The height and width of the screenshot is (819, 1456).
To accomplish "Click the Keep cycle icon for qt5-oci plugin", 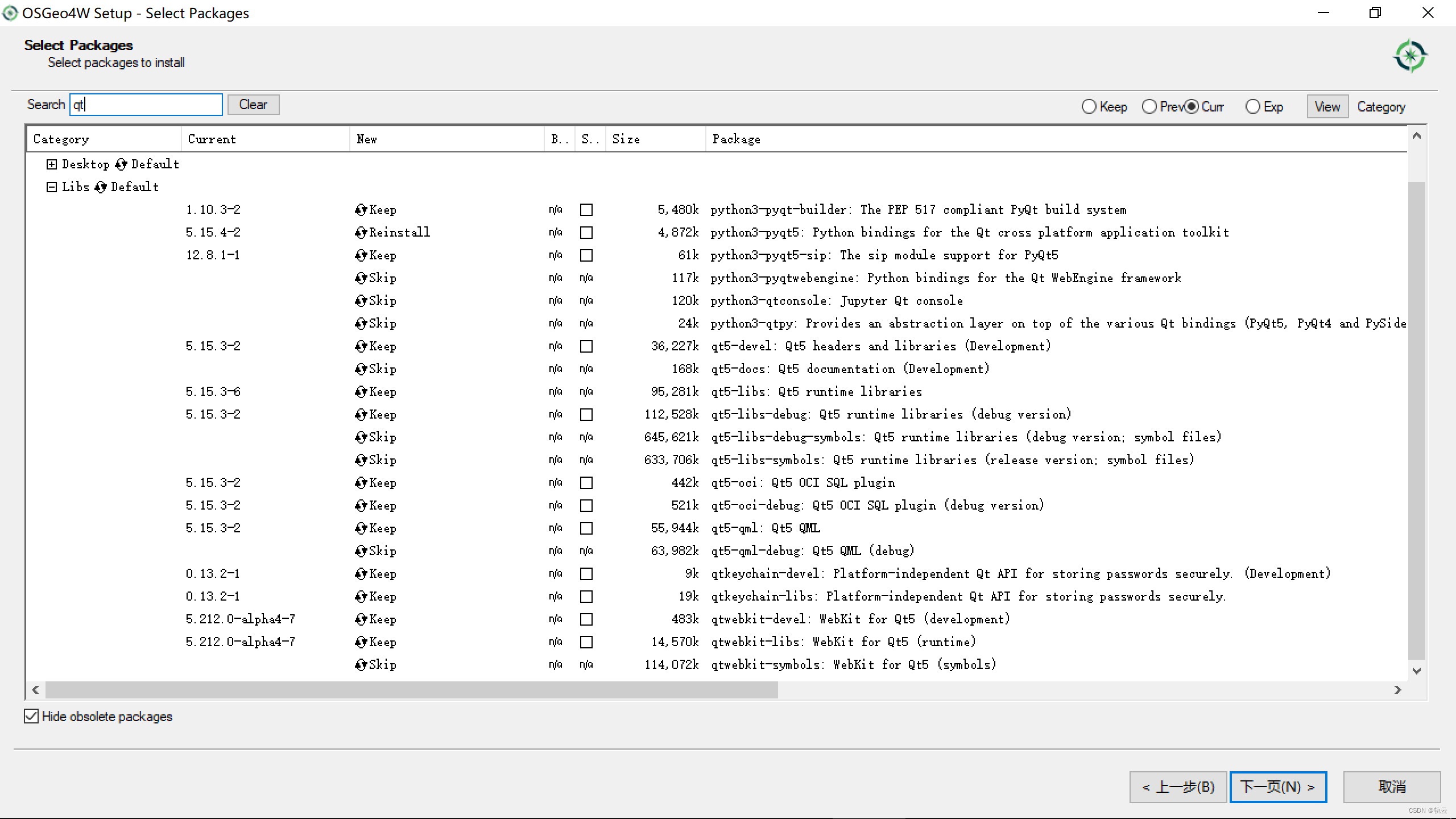I will point(361,483).
